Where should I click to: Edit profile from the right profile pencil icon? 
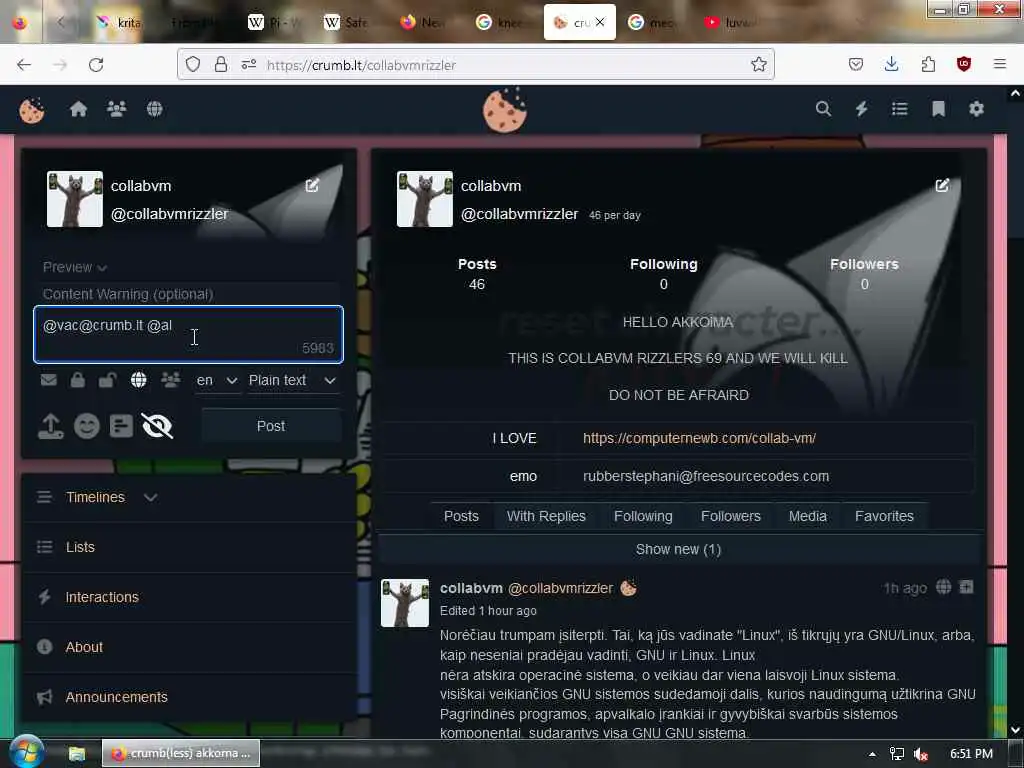(x=942, y=185)
